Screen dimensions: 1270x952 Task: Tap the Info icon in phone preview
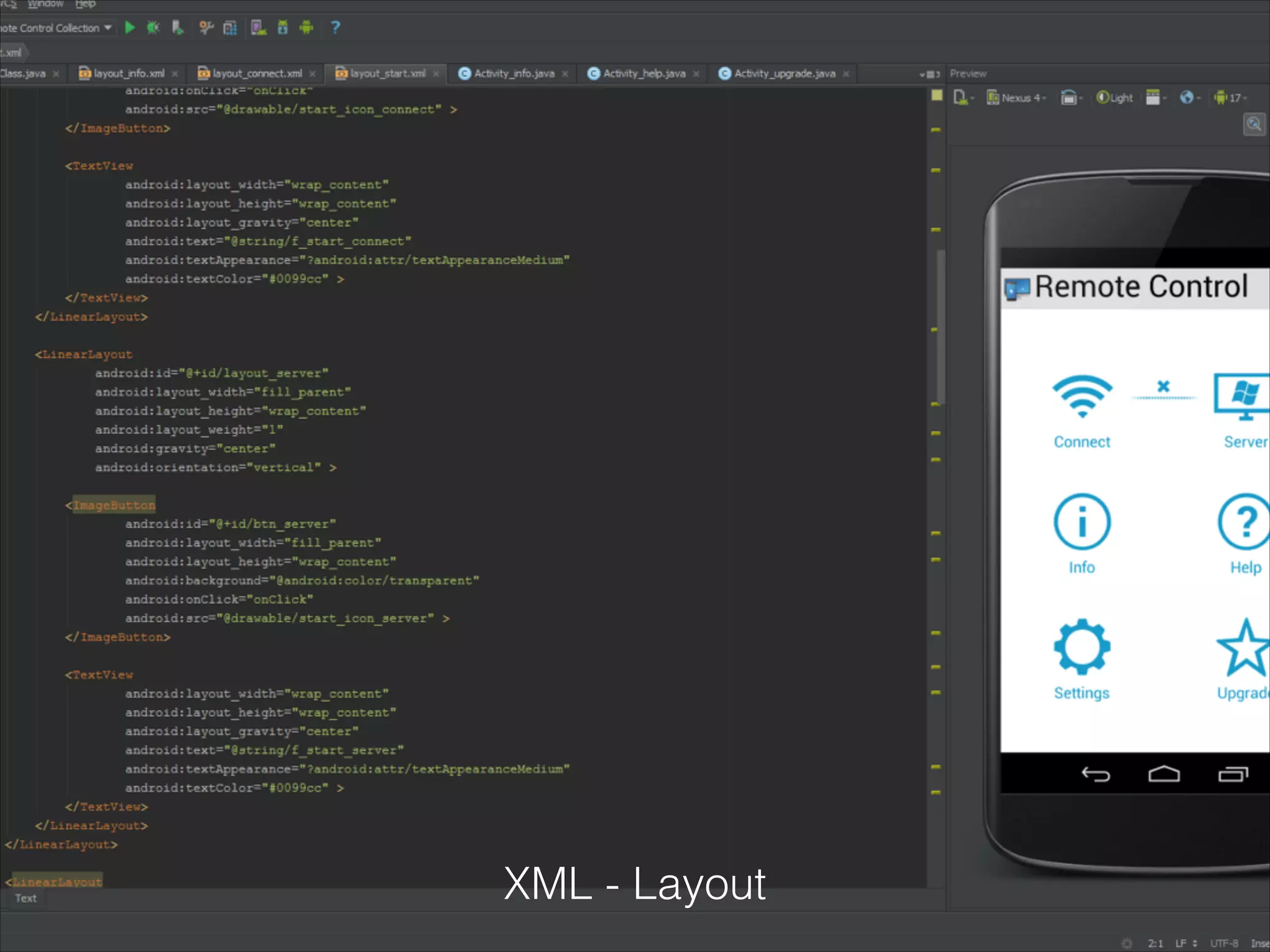[x=1082, y=522]
